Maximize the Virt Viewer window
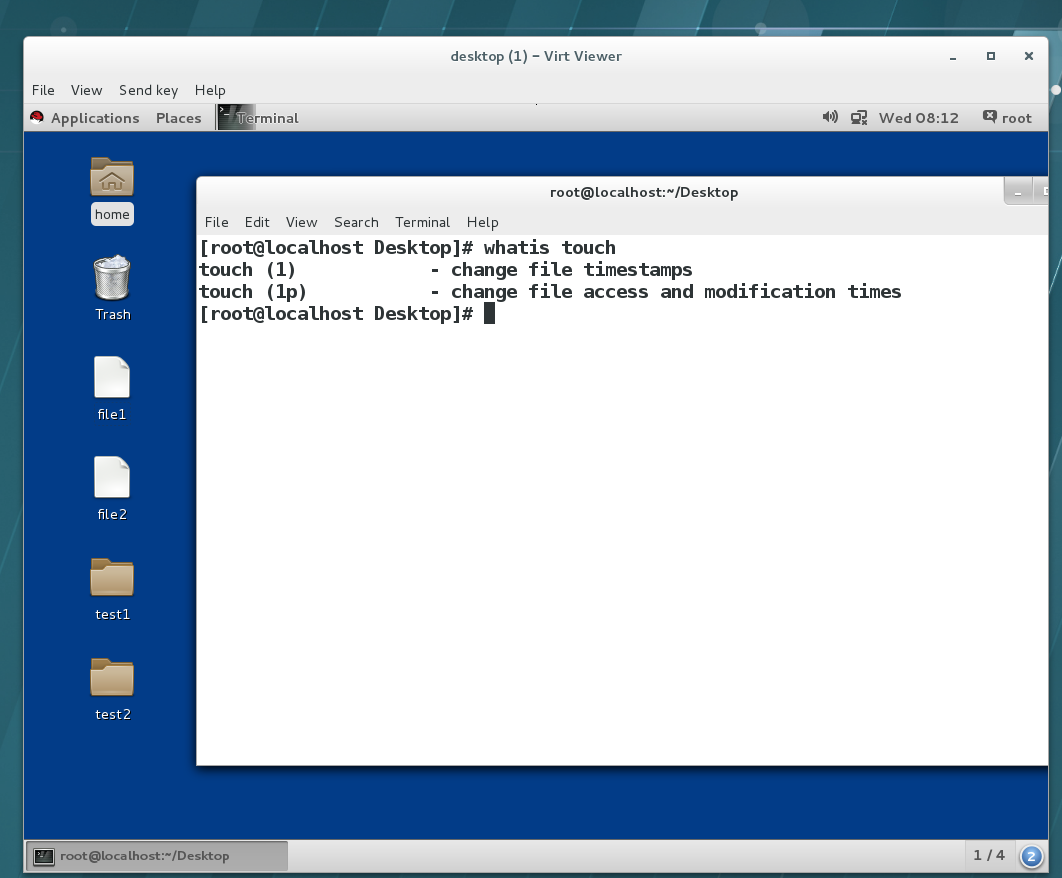 [991, 56]
